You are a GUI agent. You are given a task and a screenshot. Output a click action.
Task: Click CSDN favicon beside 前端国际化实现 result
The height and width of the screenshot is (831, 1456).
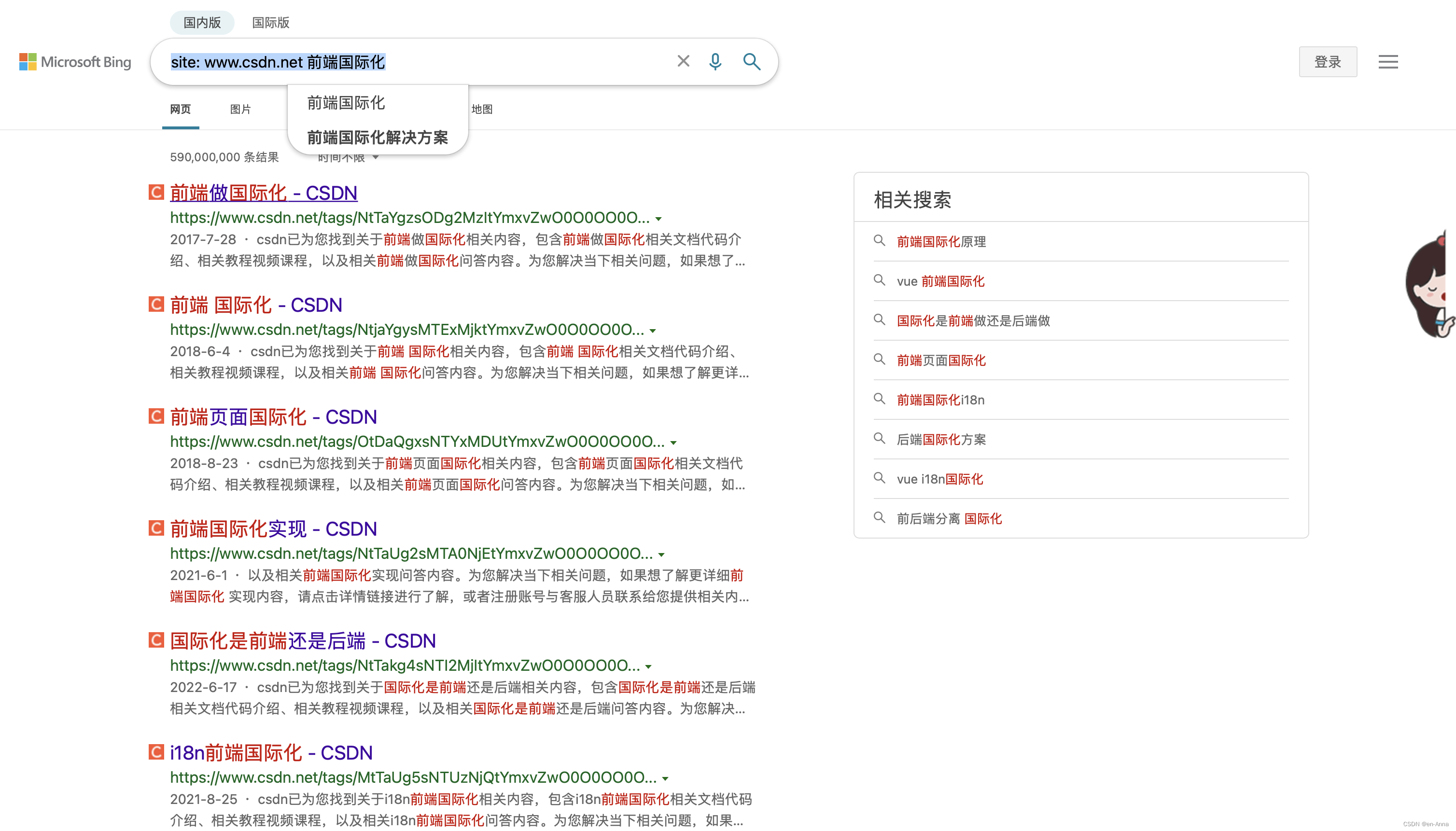(156, 528)
